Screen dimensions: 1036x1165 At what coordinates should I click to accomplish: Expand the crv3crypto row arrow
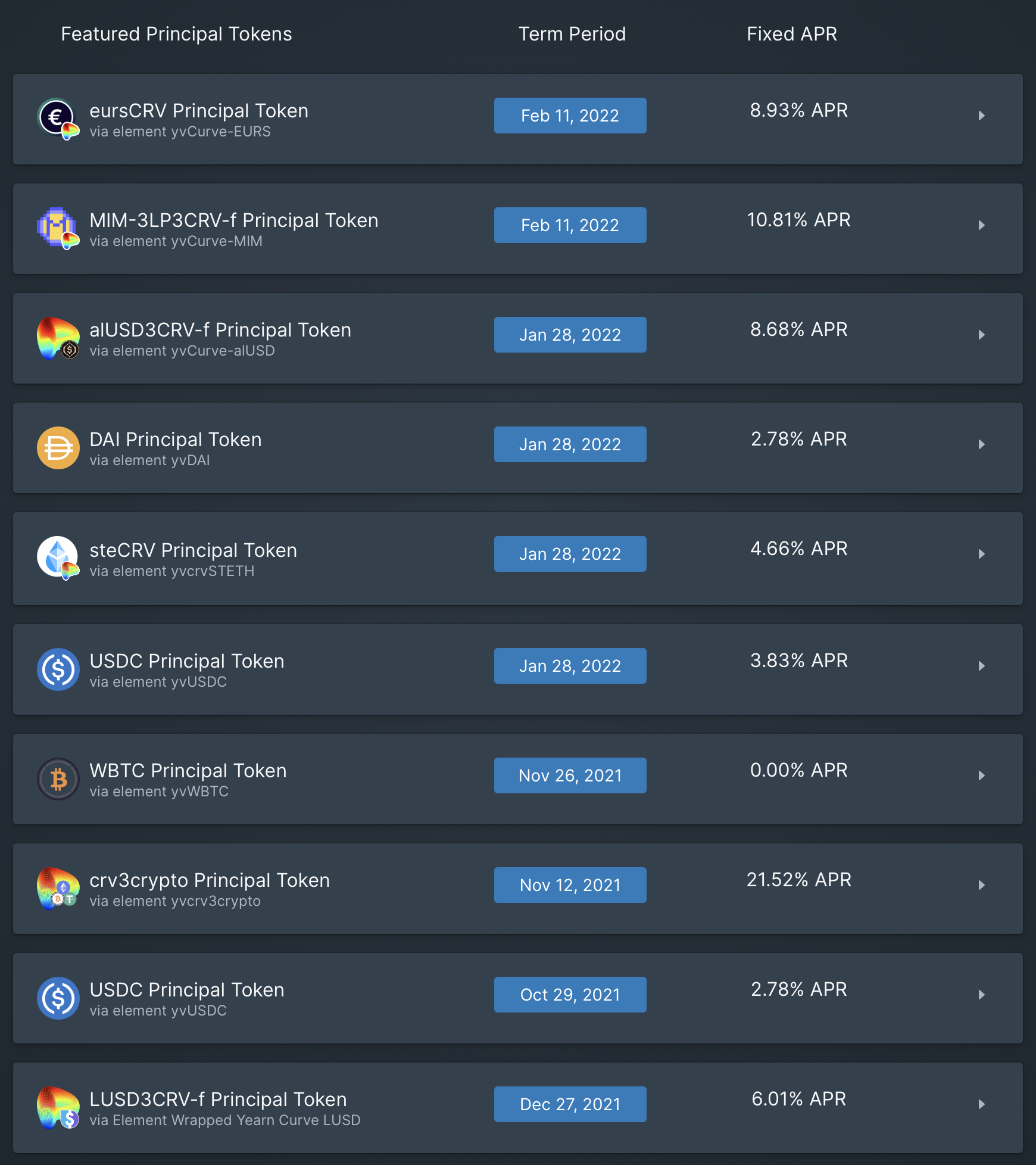click(x=981, y=885)
